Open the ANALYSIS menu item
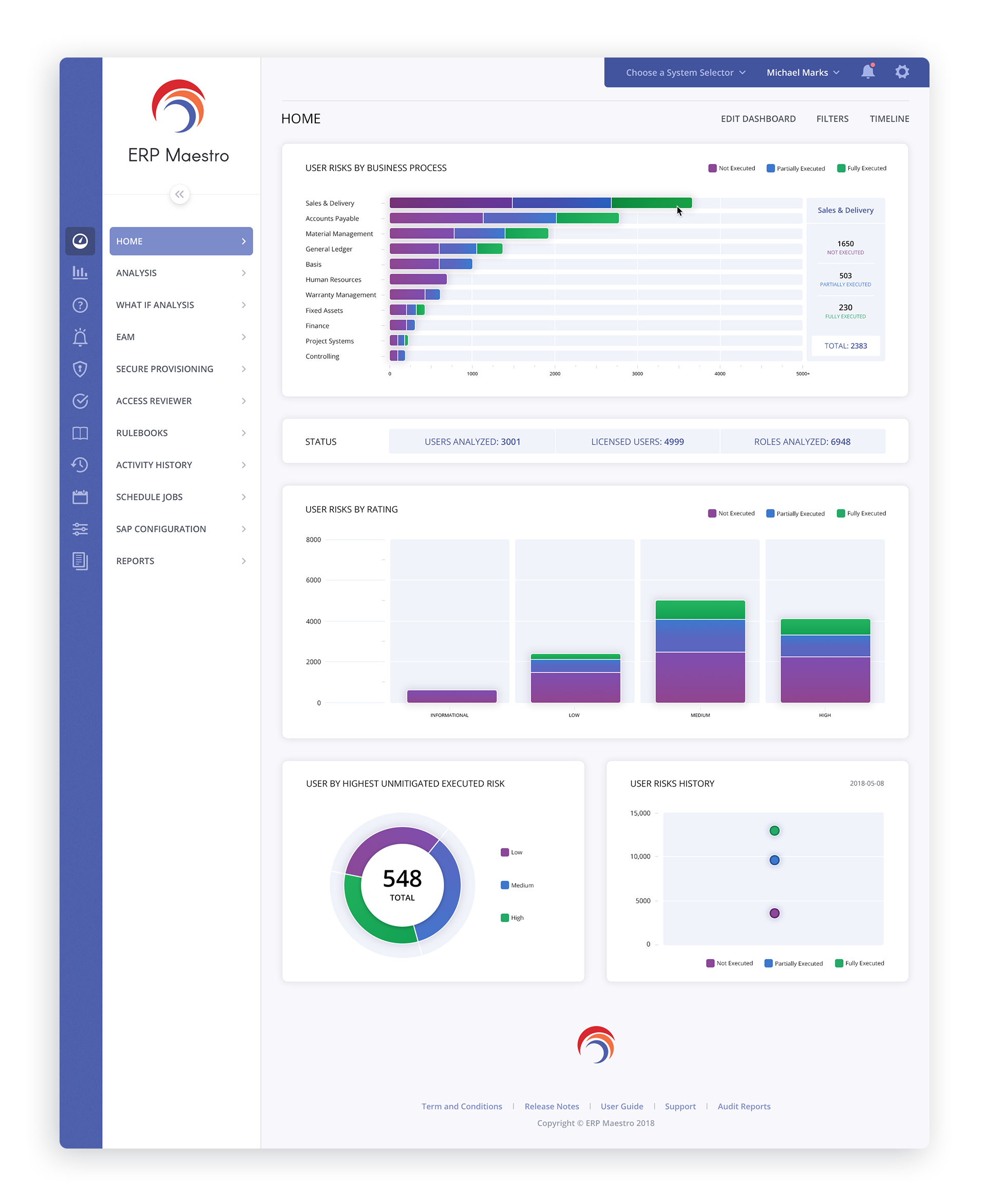Viewport: 986px width, 1204px height. pyautogui.click(x=181, y=273)
